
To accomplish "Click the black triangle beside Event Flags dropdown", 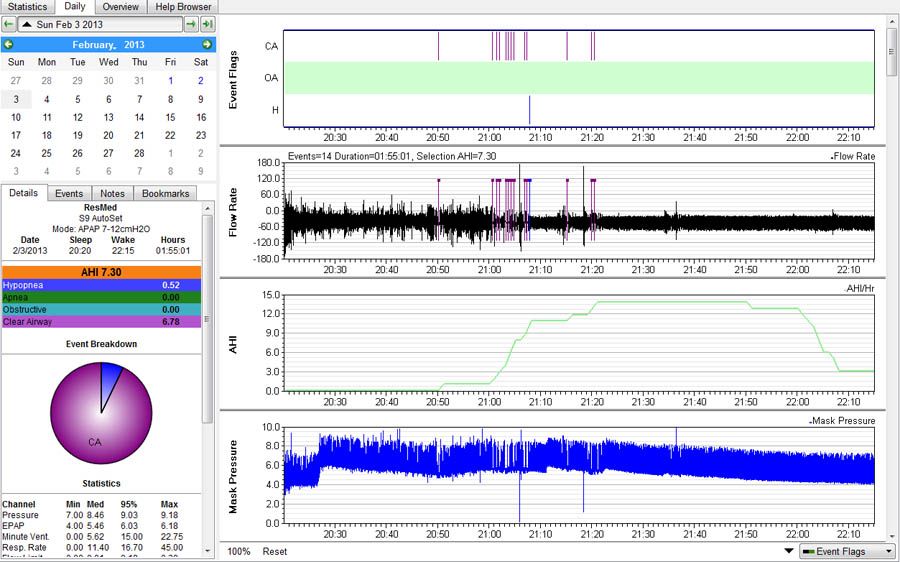I will (789, 551).
